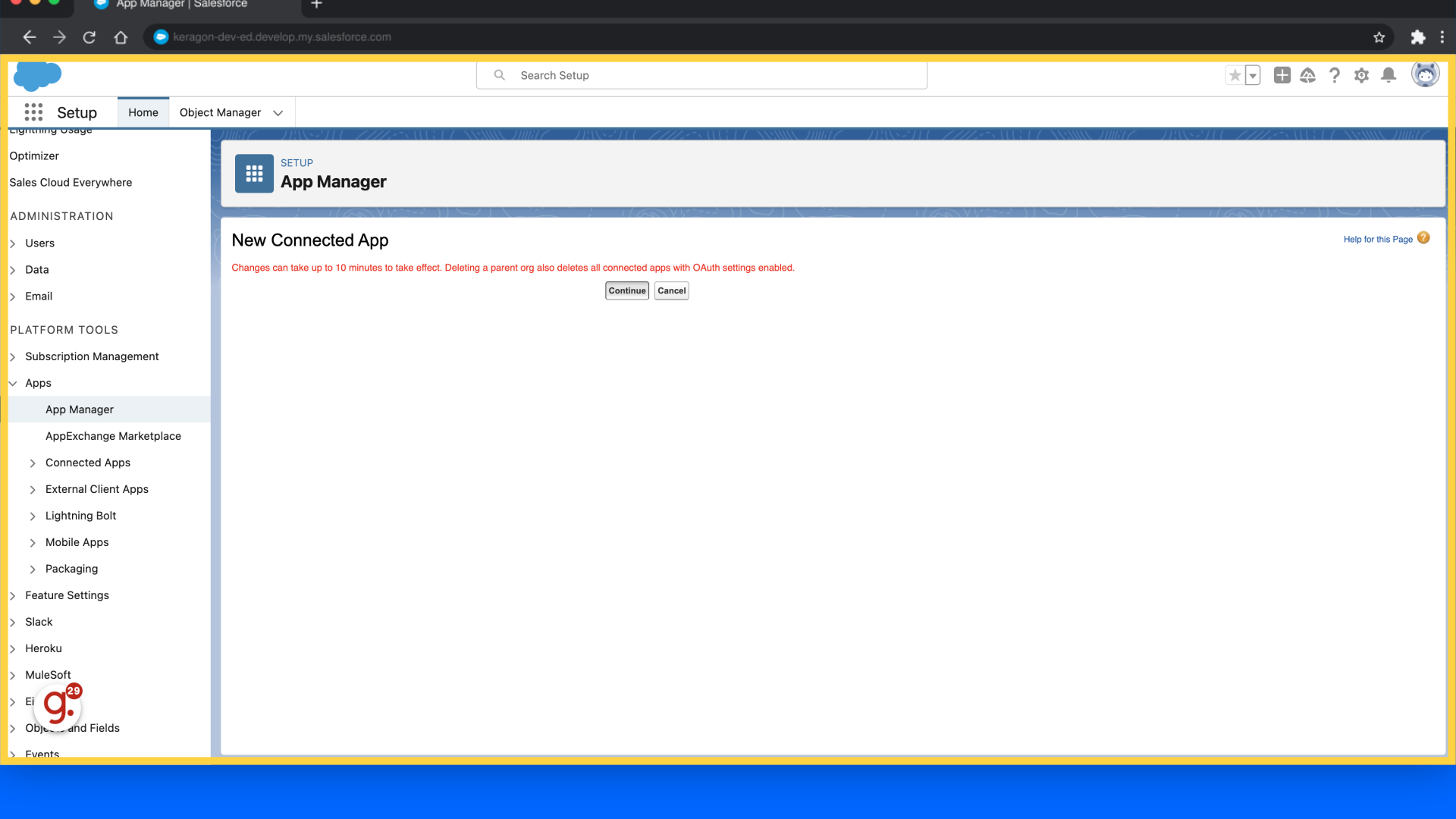Viewport: 1456px width, 819px height.
Task: Click the Heroku label in sidebar
Action: (x=43, y=648)
